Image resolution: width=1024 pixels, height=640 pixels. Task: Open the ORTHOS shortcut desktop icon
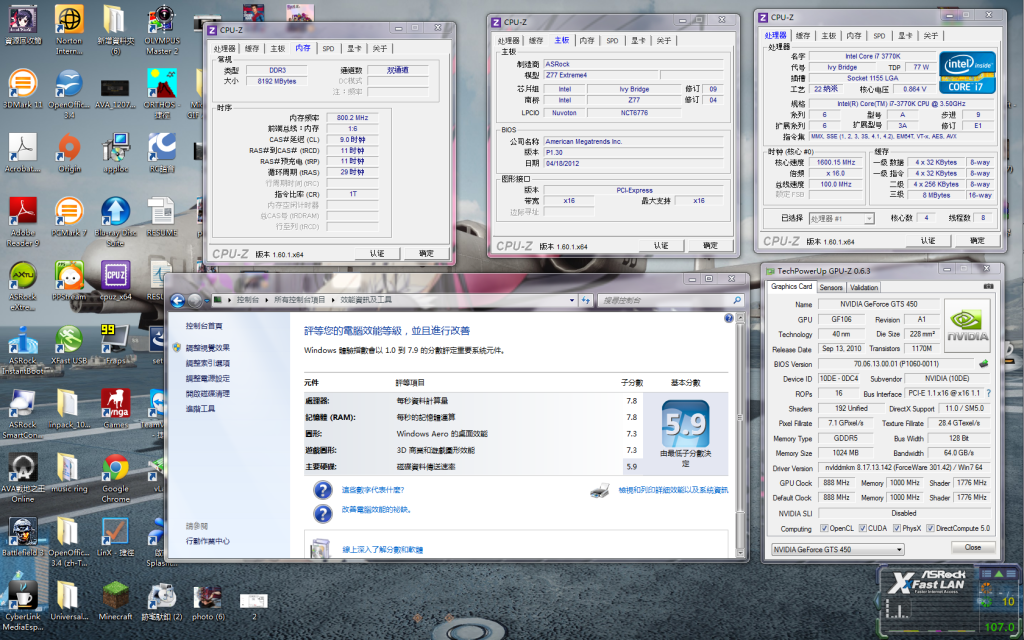pyautogui.click(x=161, y=93)
